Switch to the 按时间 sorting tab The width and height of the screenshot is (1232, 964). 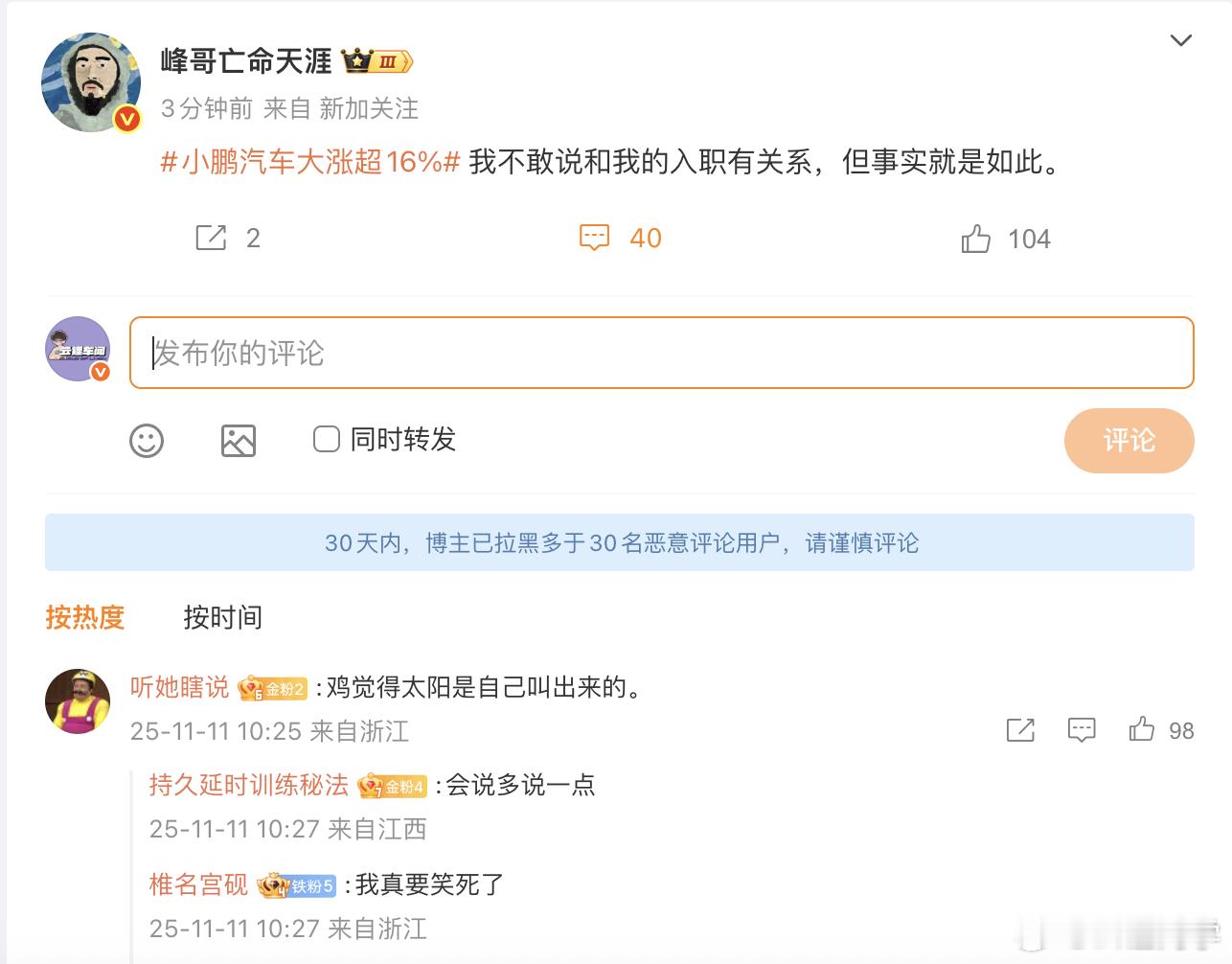[221, 618]
